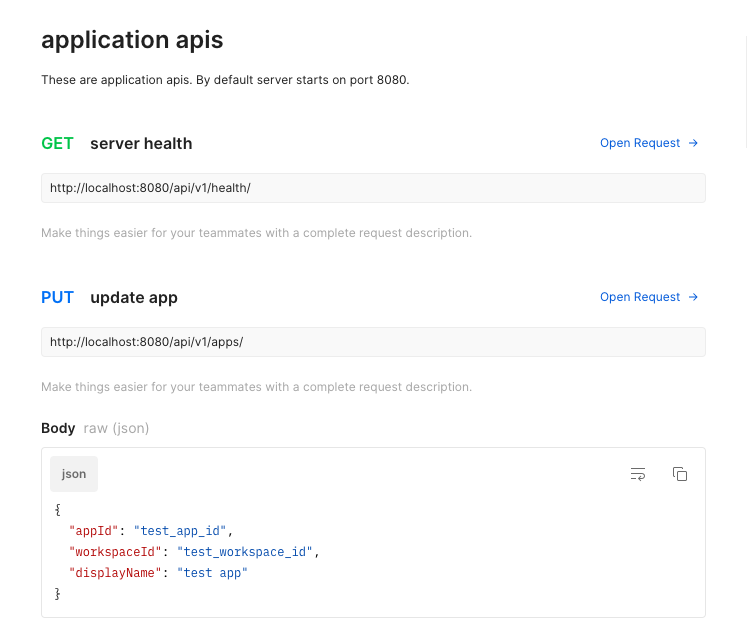
Task: Toggle line wrap in JSON body
Action: [x=638, y=474]
